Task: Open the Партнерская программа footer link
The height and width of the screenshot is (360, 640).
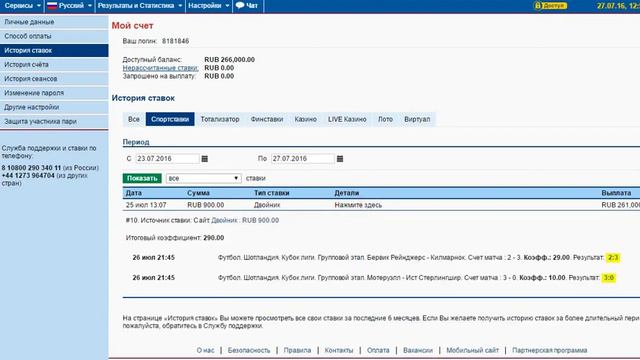Action: (550, 350)
